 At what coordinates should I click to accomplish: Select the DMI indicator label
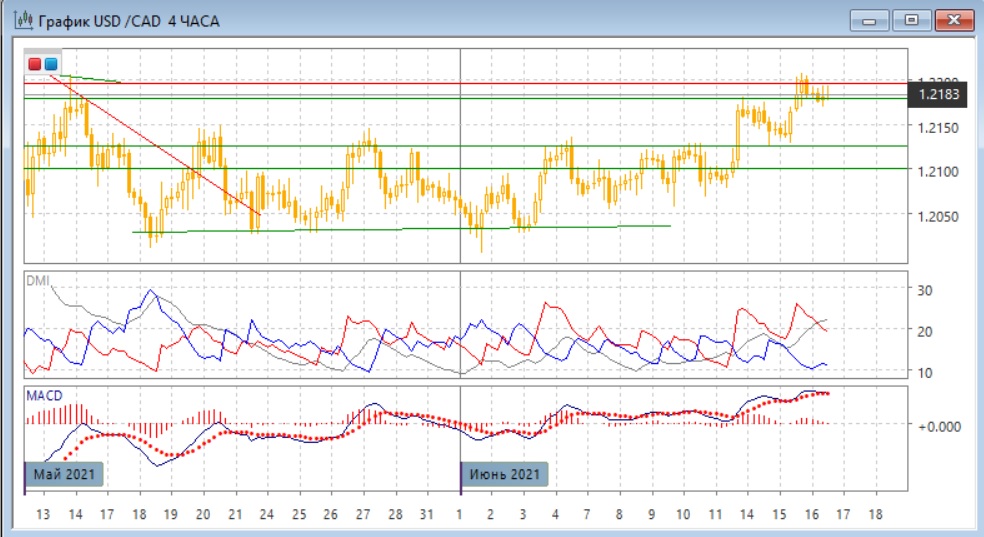(x=37, y=282)
